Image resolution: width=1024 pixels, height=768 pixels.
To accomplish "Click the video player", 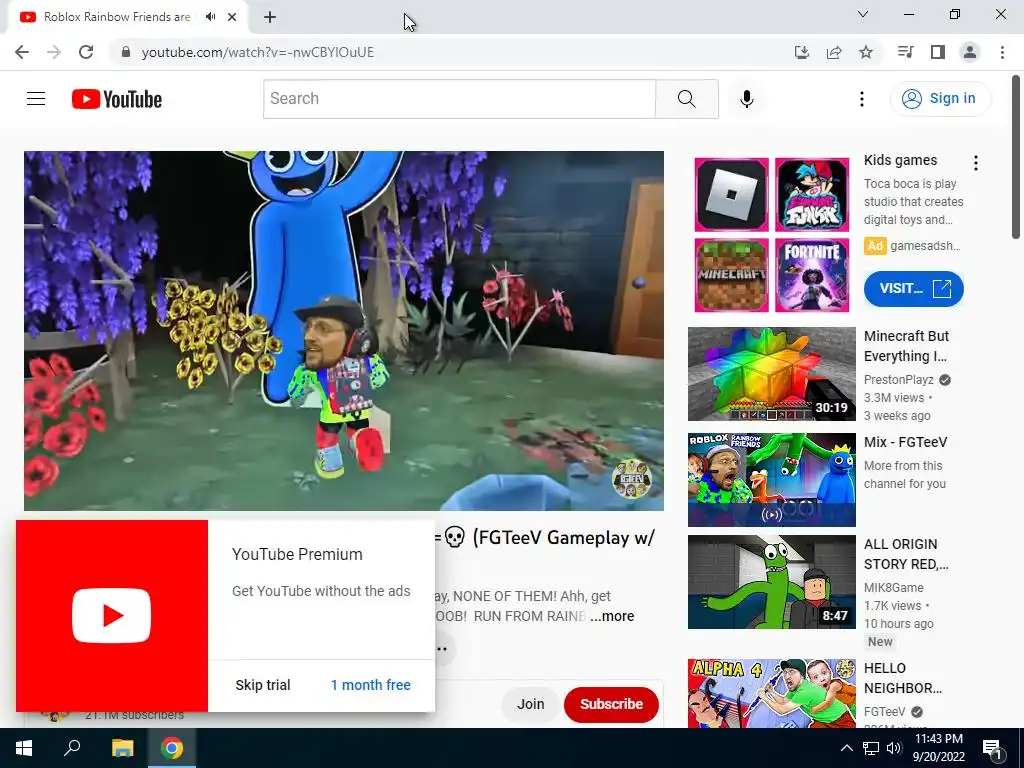I will [344, 330].
